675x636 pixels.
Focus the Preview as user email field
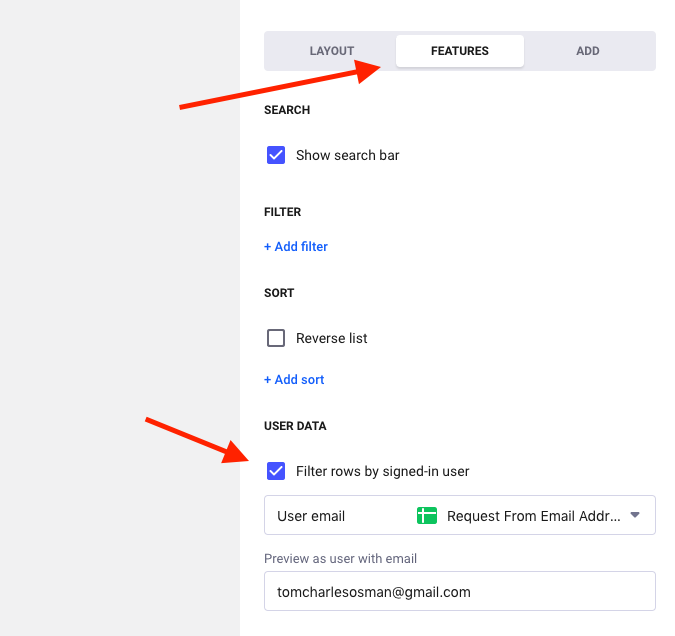click(x=460, y=591)
